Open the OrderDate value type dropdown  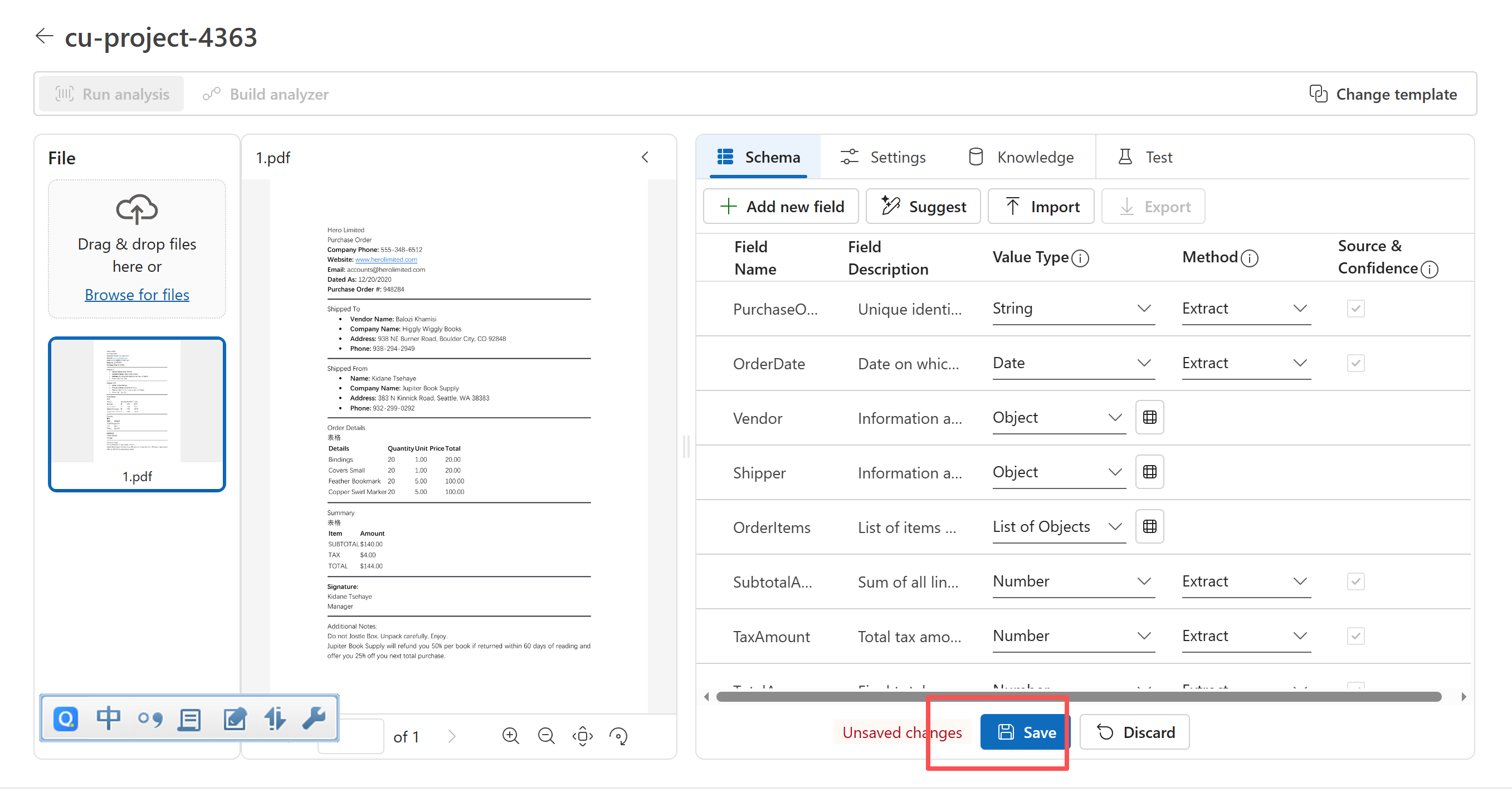1073,363
